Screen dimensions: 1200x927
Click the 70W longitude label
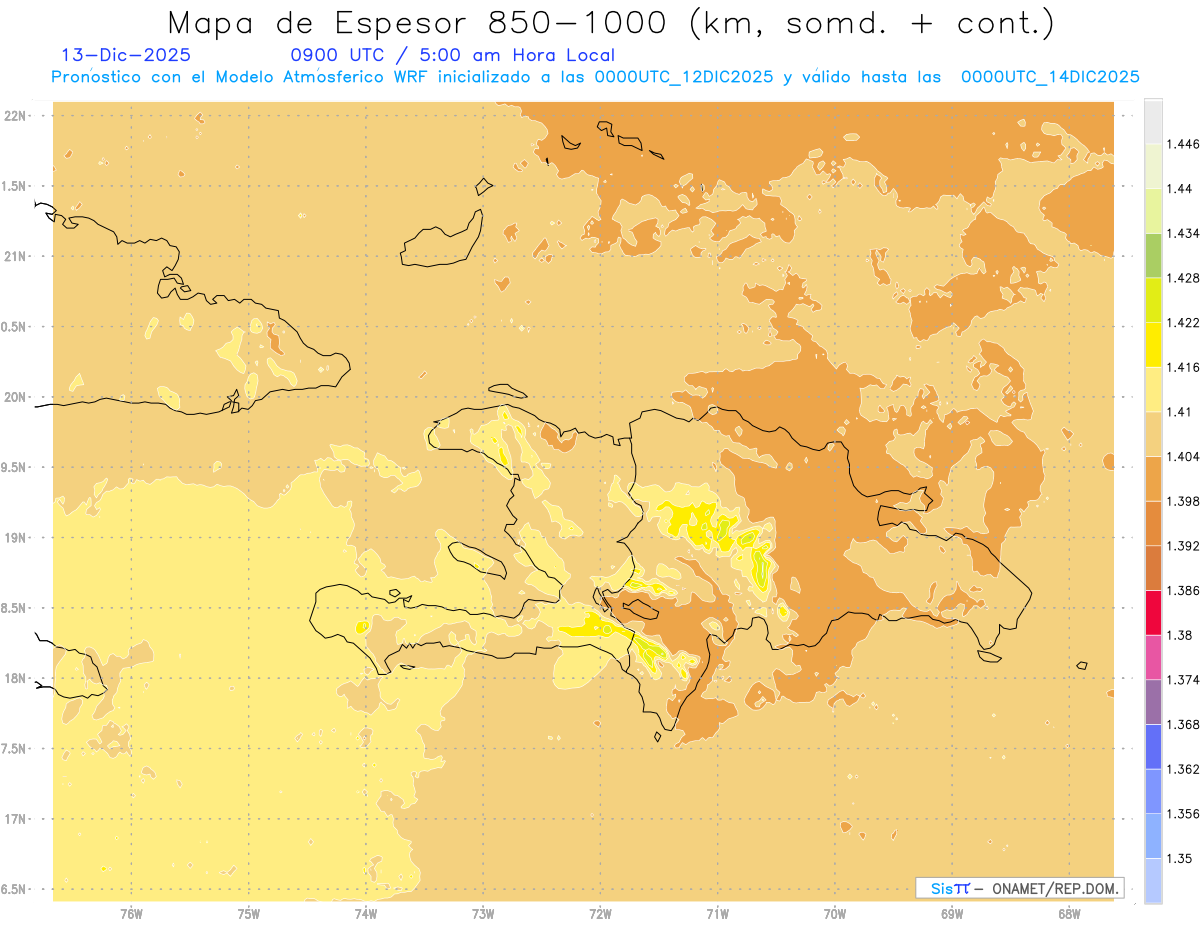pyautogui.click(x=835, y=914)
